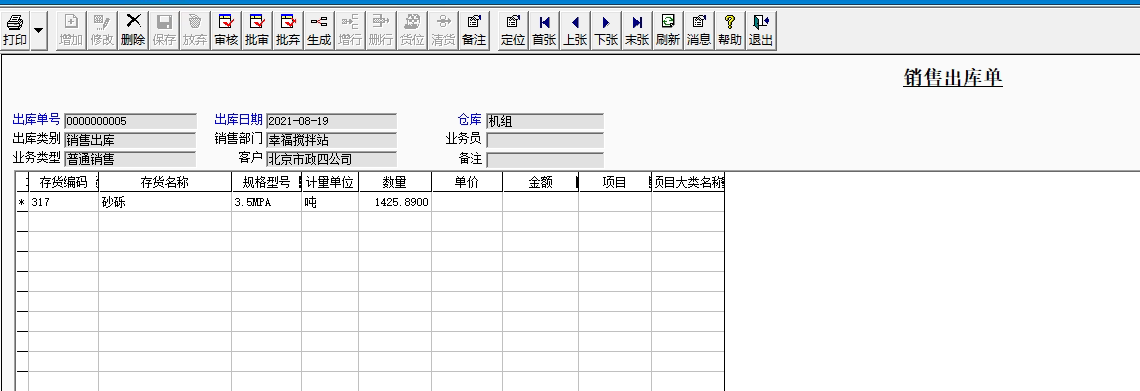Click the 存货编码 column header

(x=63, y=182)
